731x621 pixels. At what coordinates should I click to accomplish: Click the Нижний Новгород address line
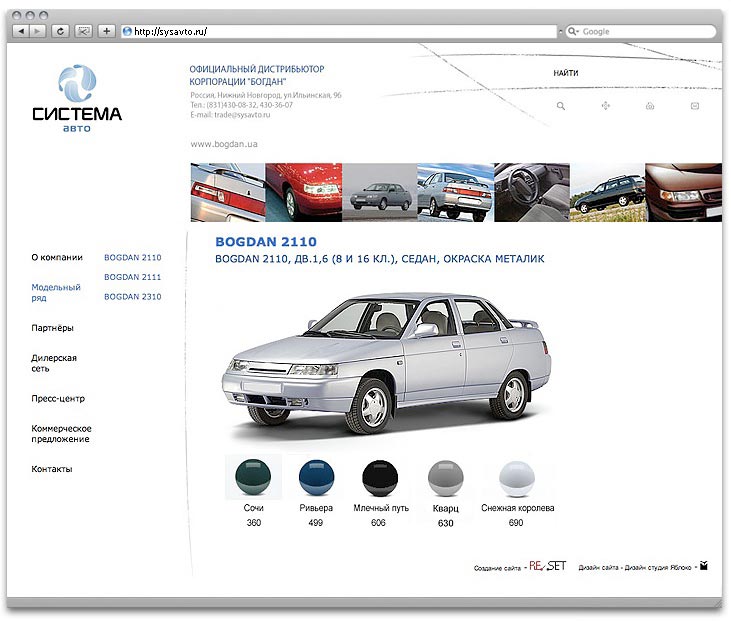click(x=266, y=95)
